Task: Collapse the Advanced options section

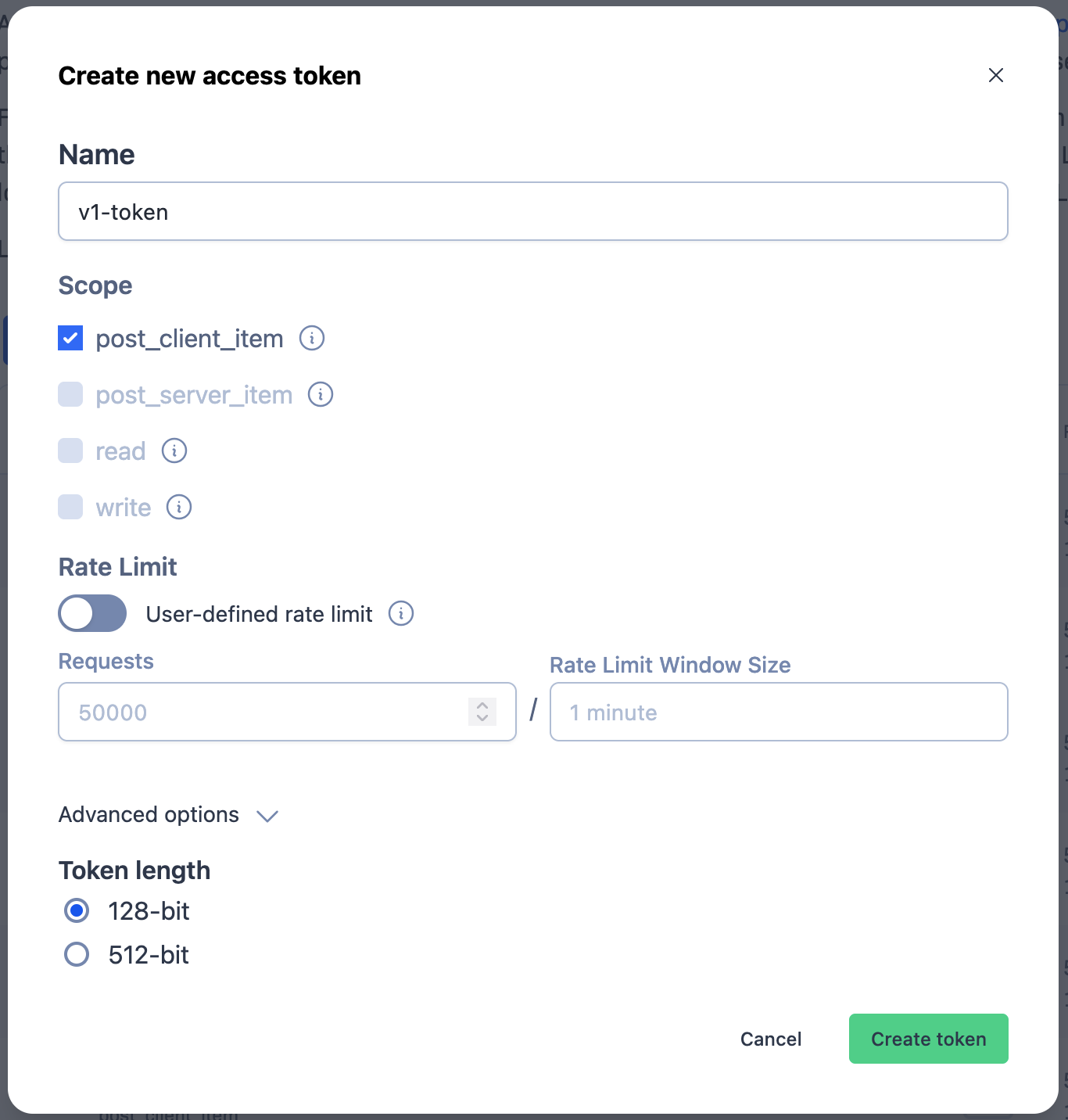Action: click(168, 815)
